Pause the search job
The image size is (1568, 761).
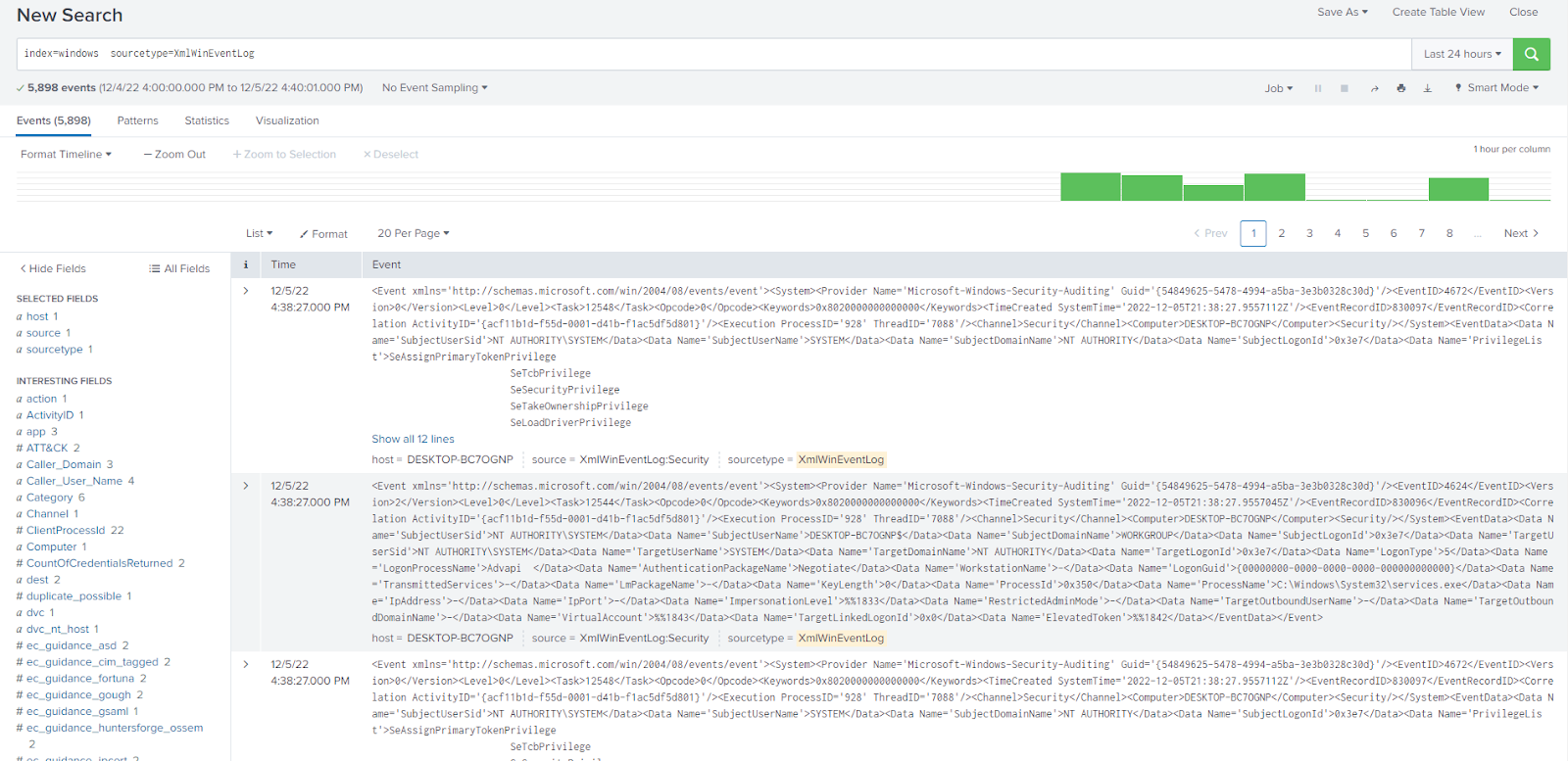click(1318, 88)
